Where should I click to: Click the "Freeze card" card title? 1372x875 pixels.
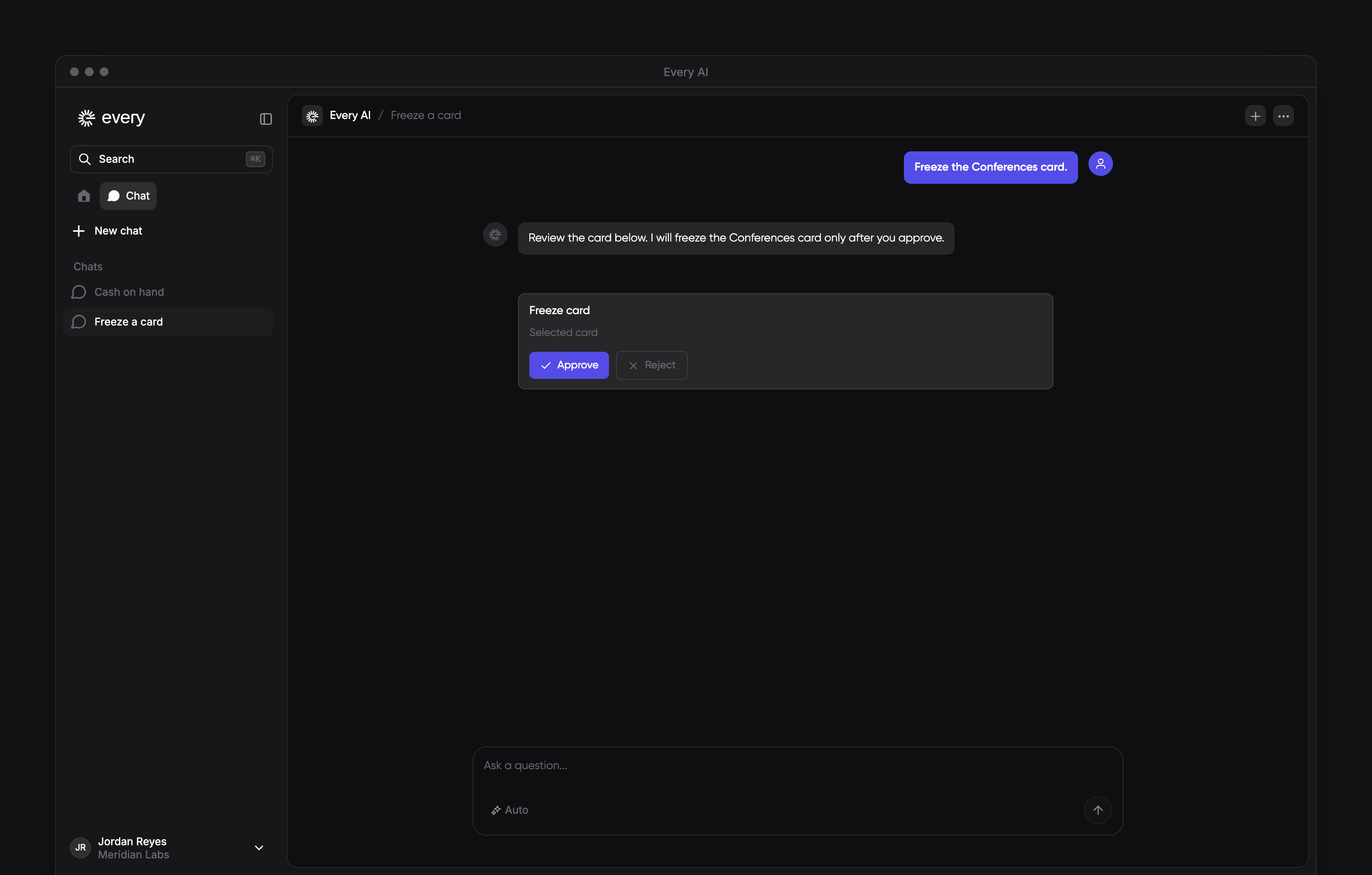click(x=559, y=311)
